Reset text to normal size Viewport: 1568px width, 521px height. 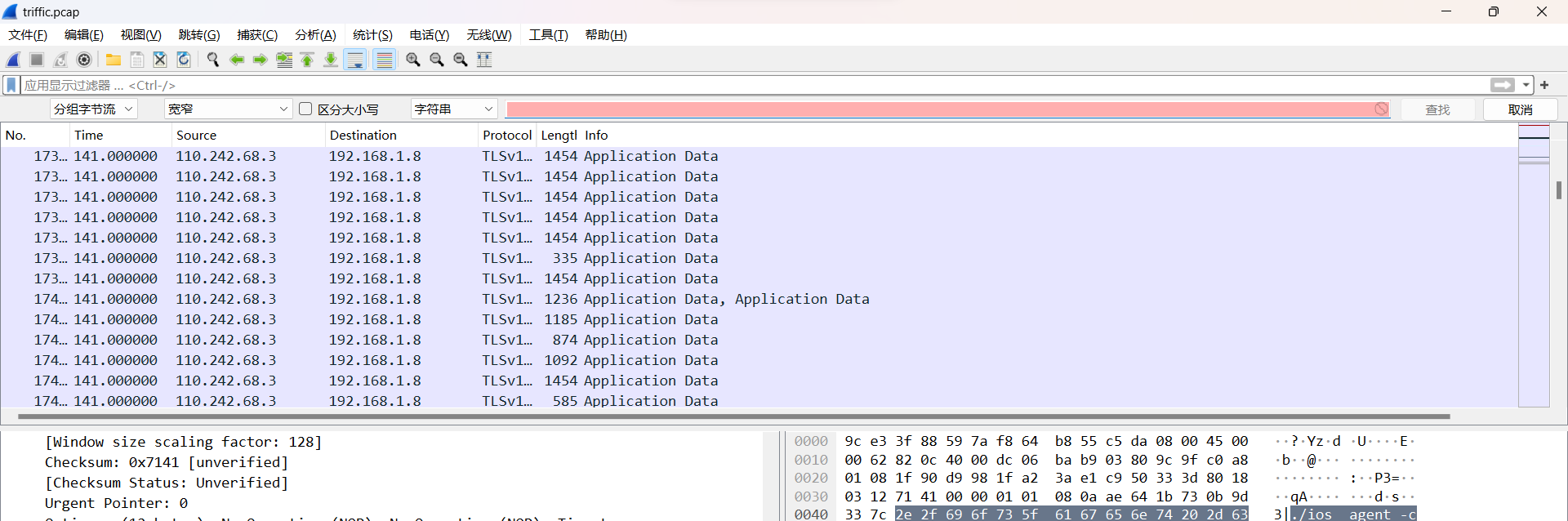(x=461, y=60)
